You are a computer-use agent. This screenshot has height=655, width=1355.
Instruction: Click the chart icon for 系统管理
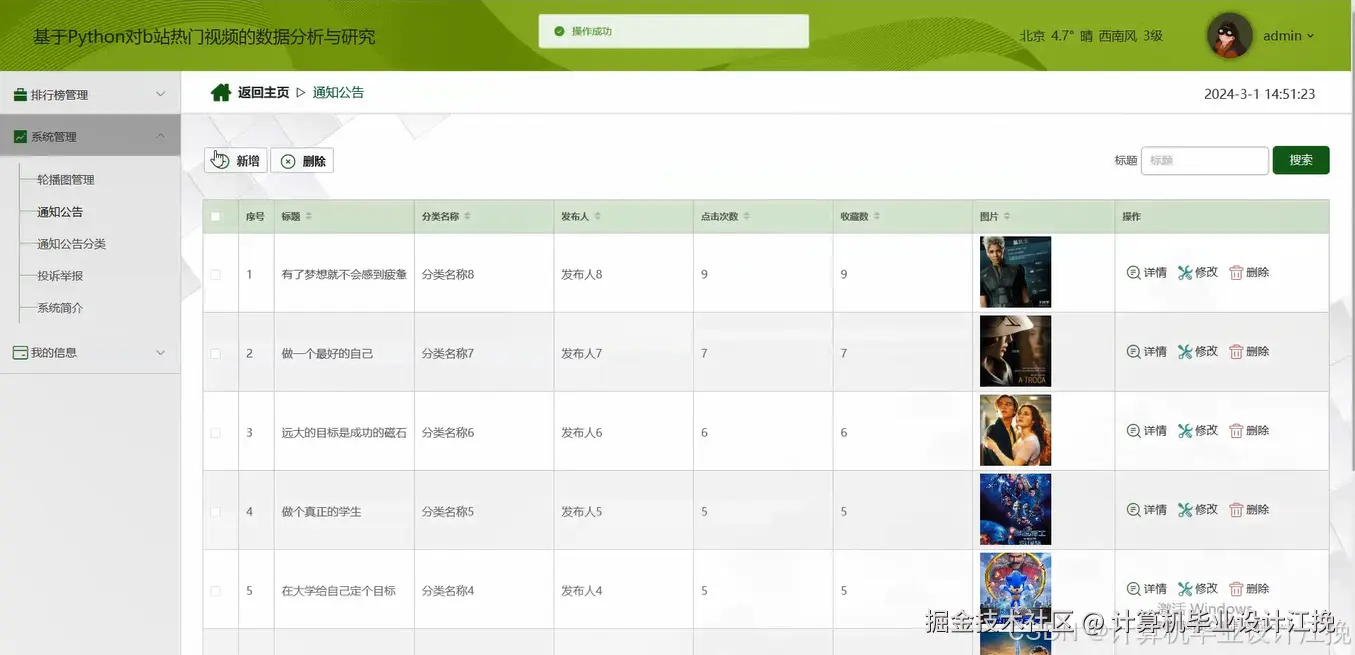point(20,137)
